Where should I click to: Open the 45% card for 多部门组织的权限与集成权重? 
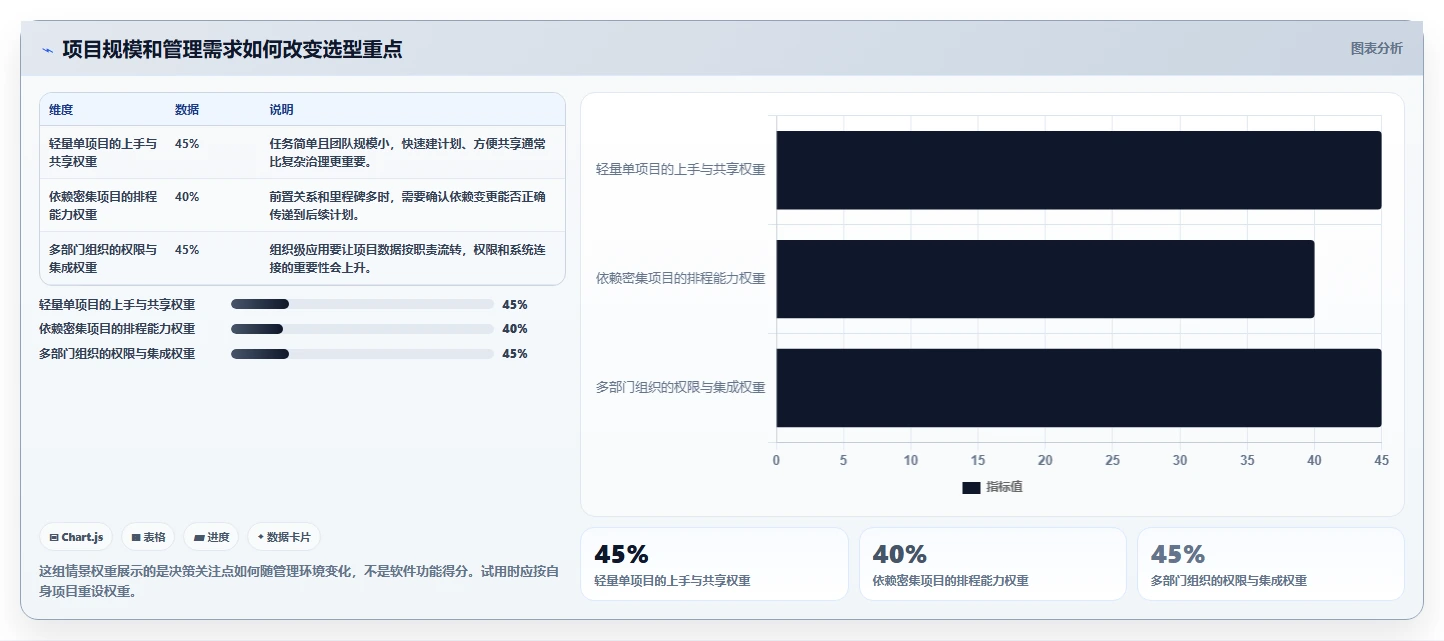pos(1271,564)
